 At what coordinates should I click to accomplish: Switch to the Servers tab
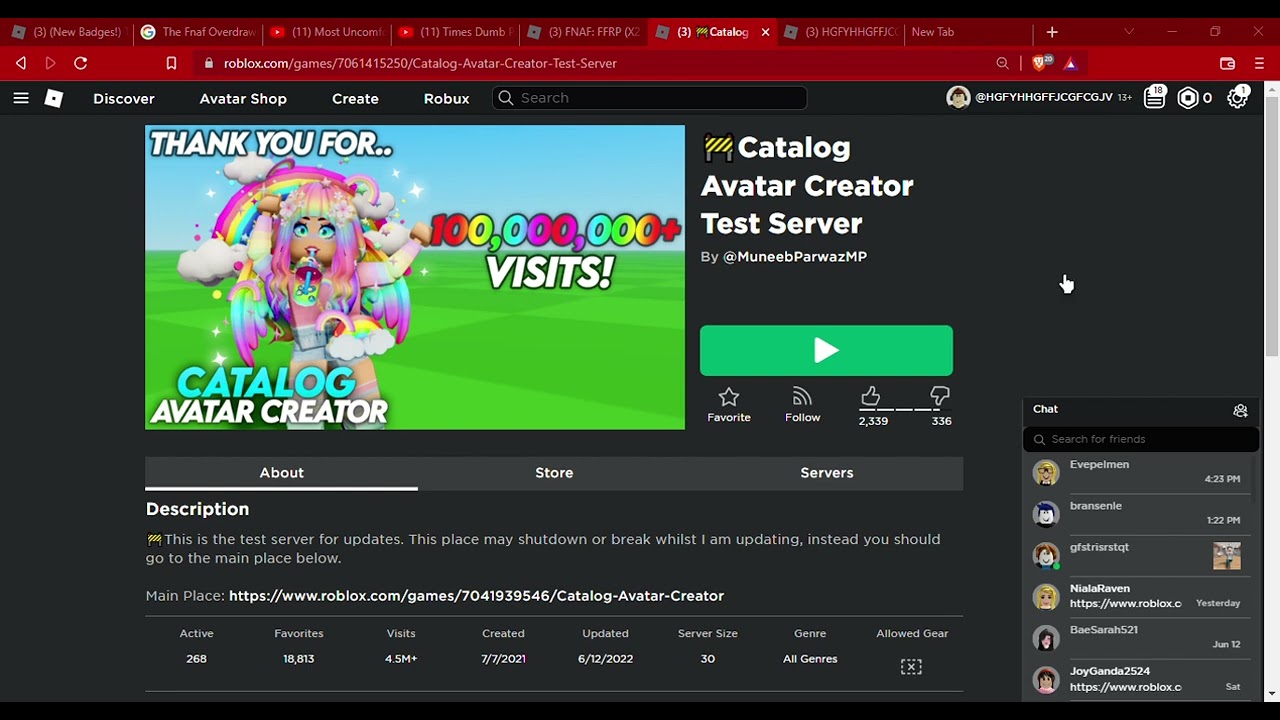827,473
